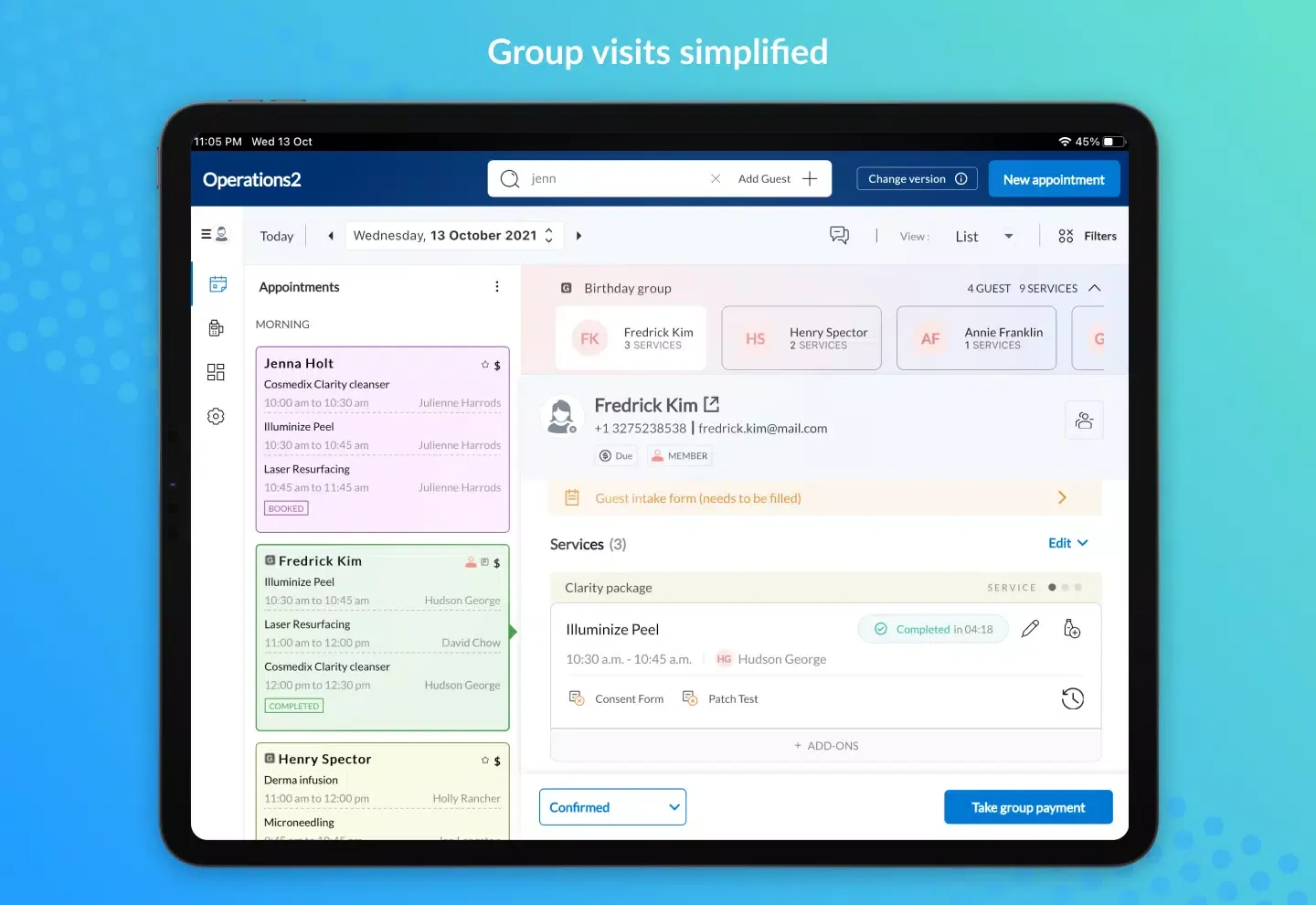Click the New appointment button
The height and width of the screenshot is (905, 1316).
1054,179
